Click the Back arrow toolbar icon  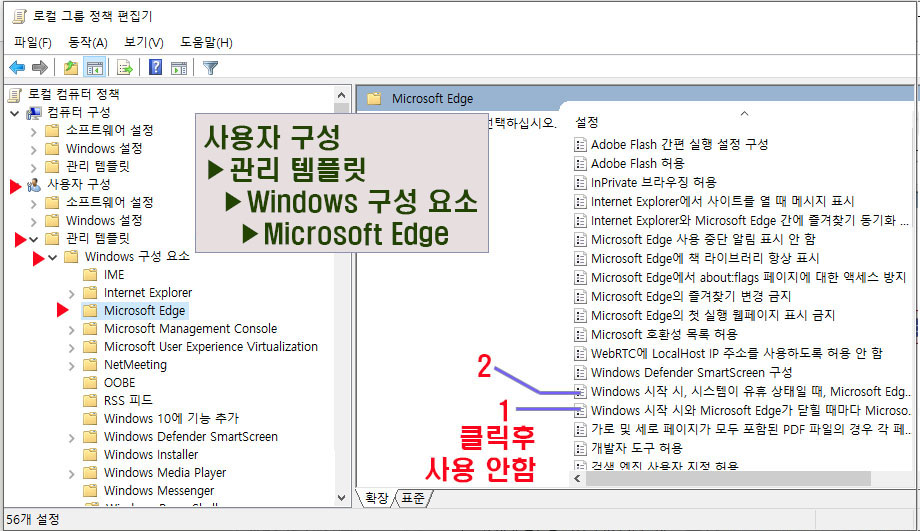[17, 67]
